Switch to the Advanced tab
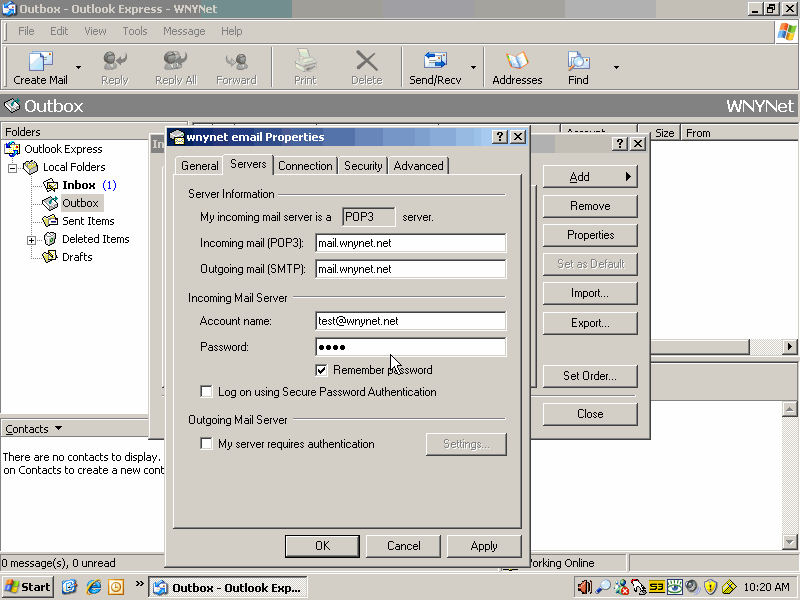 (x=418, y=166)
